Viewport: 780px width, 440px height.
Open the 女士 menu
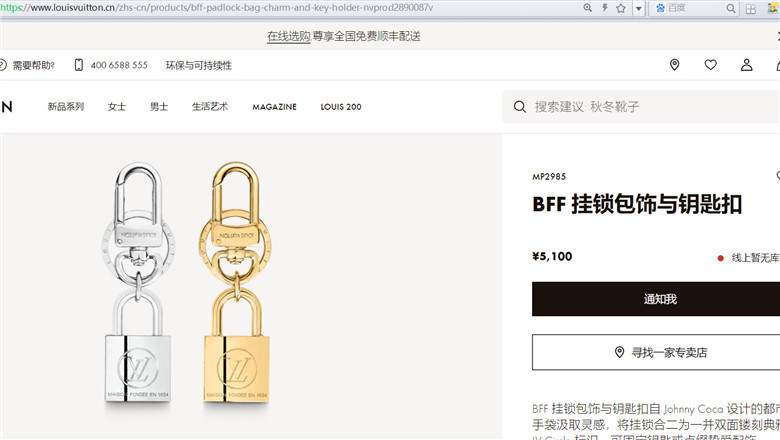click(x=117, y=106)
